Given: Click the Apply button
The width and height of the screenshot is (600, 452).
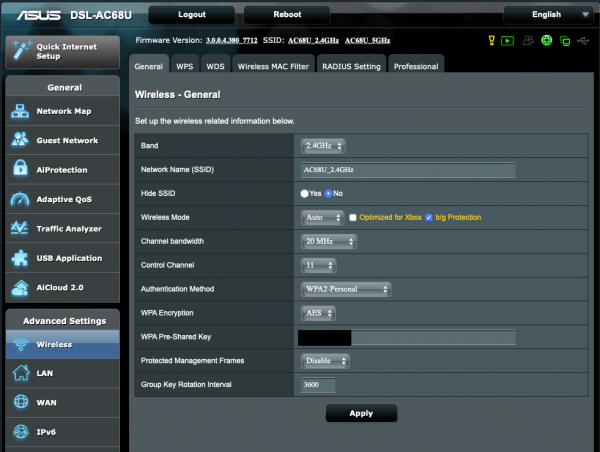Looking at the screenshot, I should pos(361,413).
